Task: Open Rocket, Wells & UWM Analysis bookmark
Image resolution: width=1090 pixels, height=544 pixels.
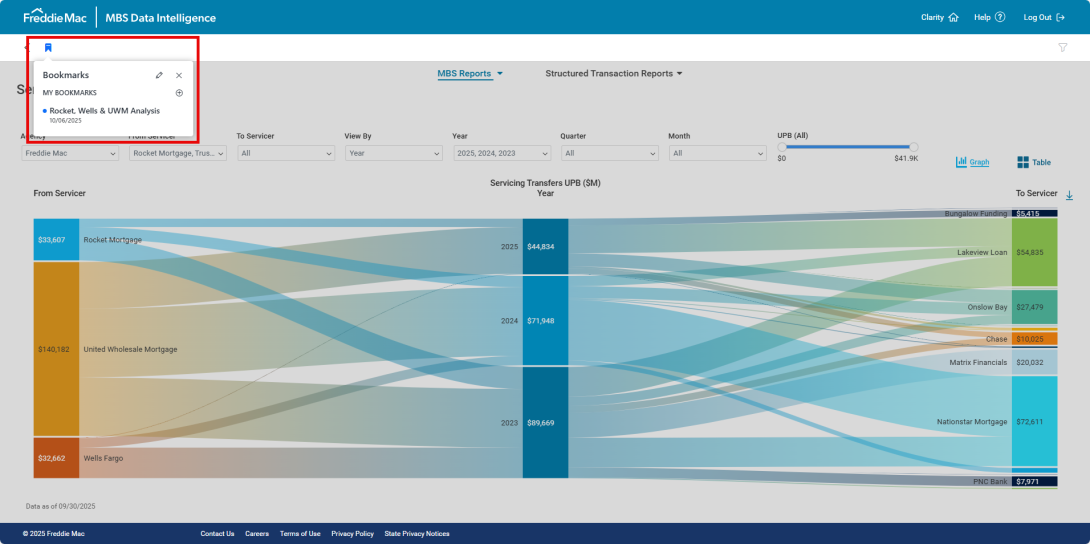Action: click(x=104, y=111)
